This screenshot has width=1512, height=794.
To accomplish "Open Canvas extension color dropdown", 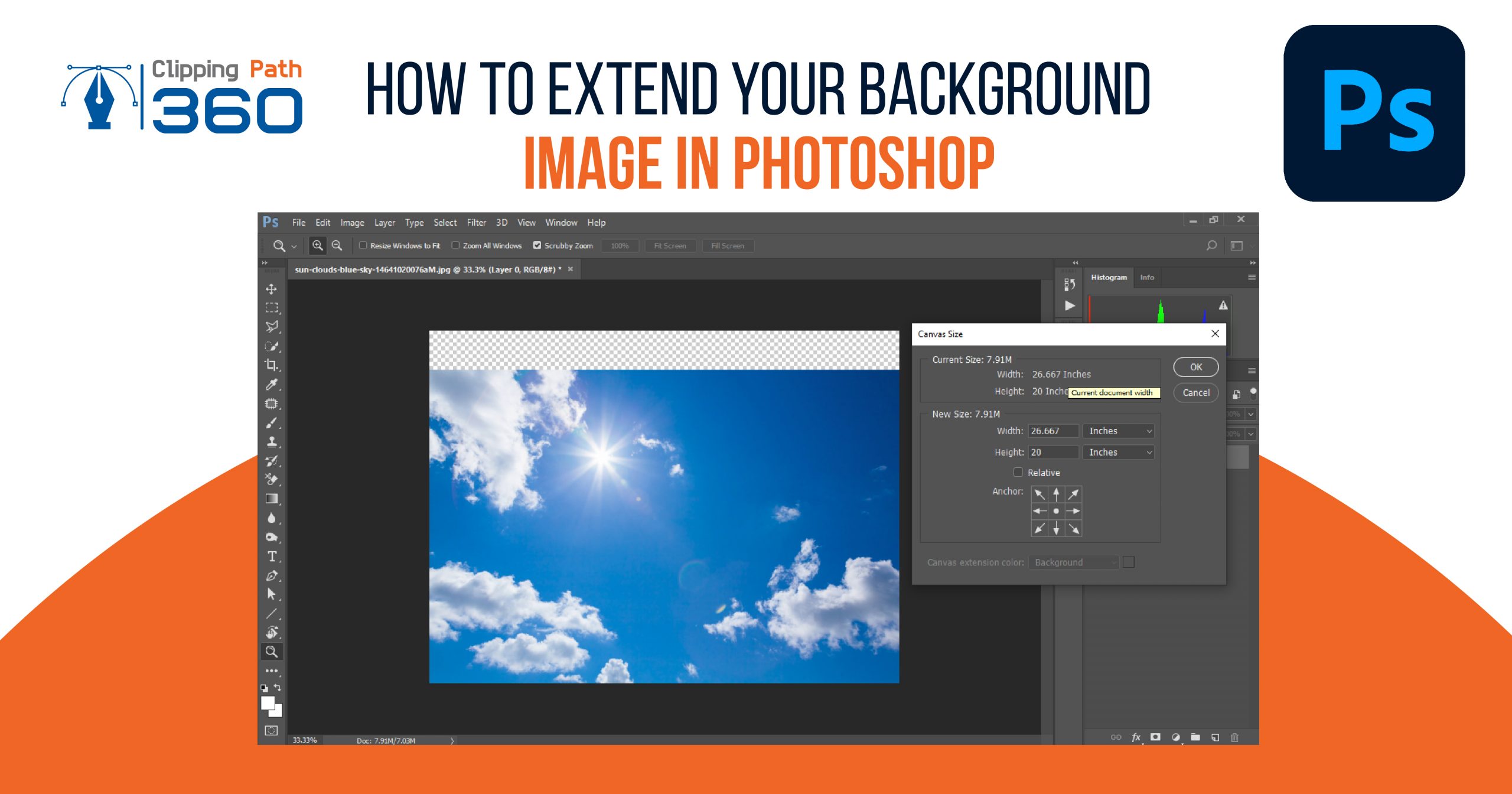I will 1074,562.
